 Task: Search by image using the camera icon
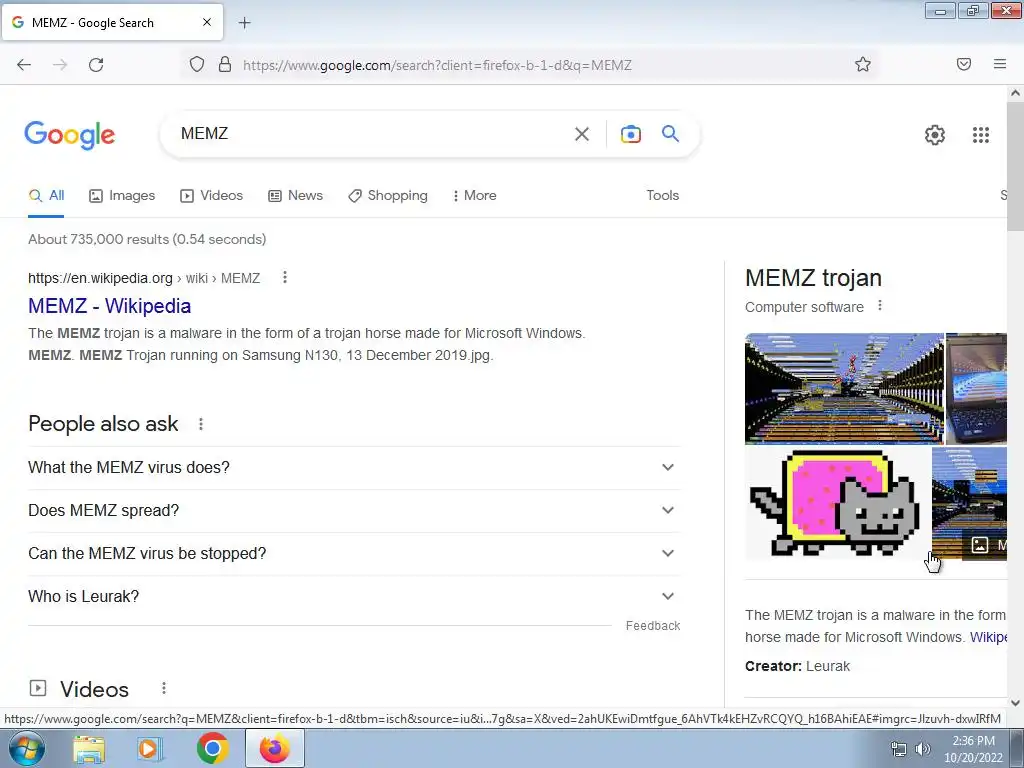tap(630, 134)
